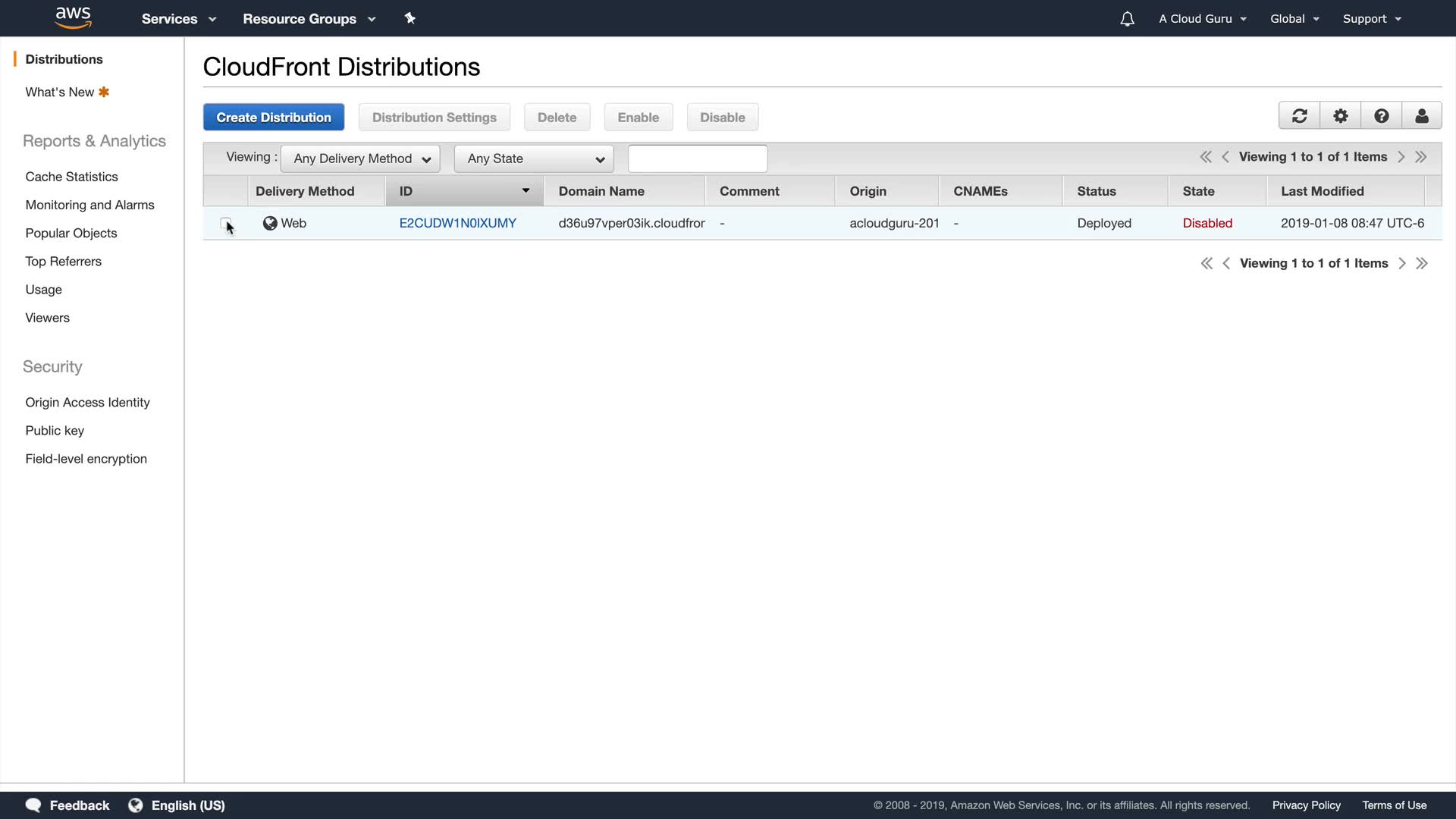Open distribution E2CUDW1N0IXUMY link
The width and height of the screenshot is (1456, 819).
(457, 223)
